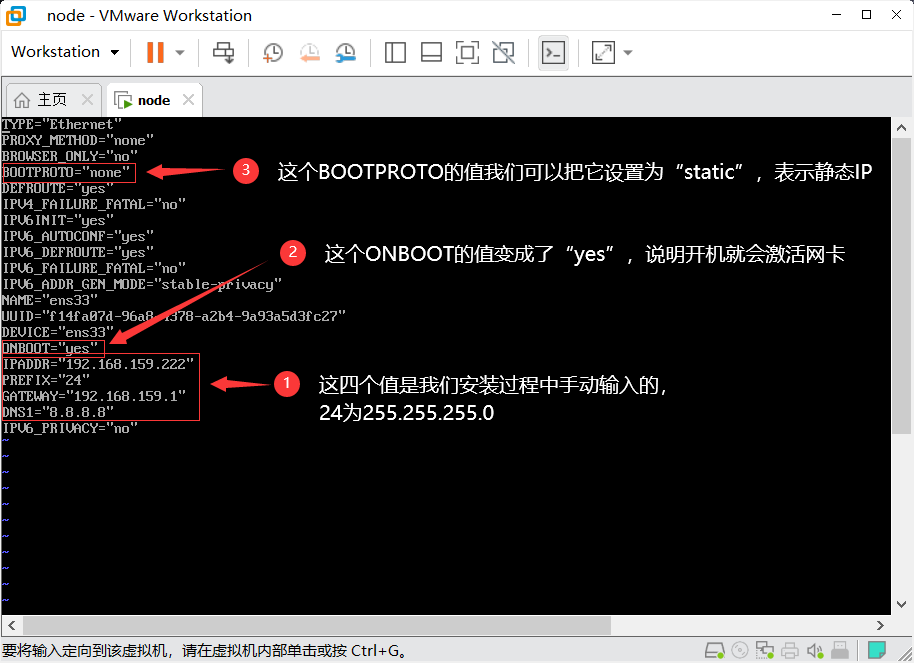Screen dimensions: 914x663
Task: Toggle the console view button
Action: 553,52
